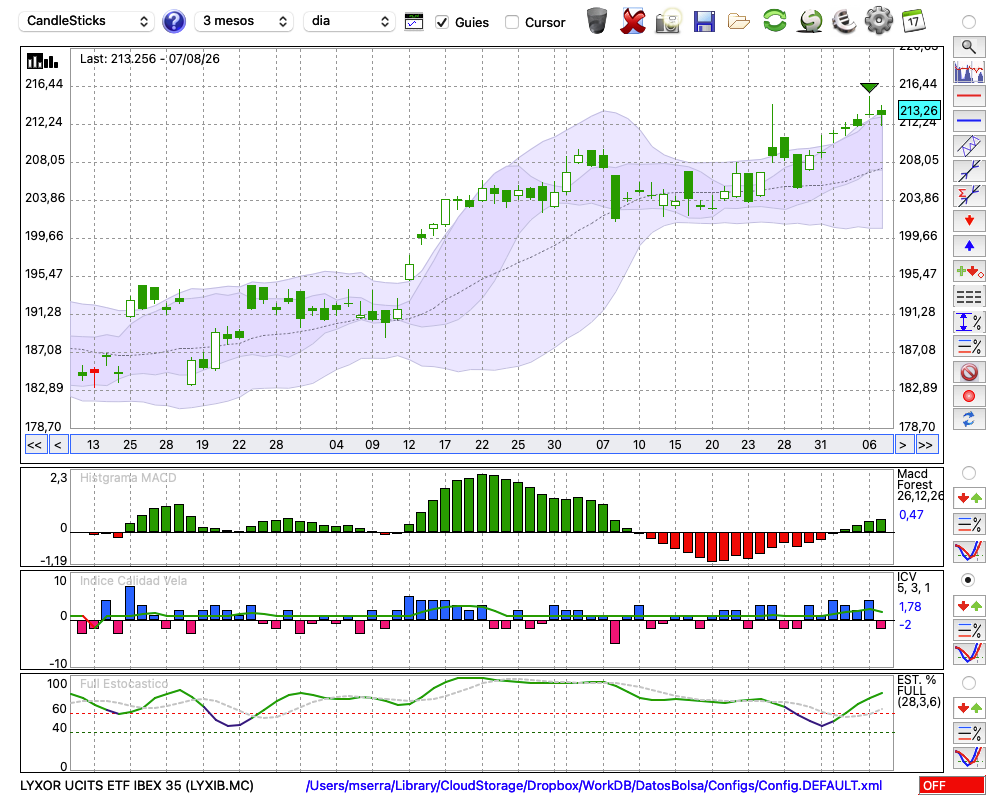Click the << jump to start button
Image resolution: width=1000 pixels, height=800 pixels.
click(34, 445)
